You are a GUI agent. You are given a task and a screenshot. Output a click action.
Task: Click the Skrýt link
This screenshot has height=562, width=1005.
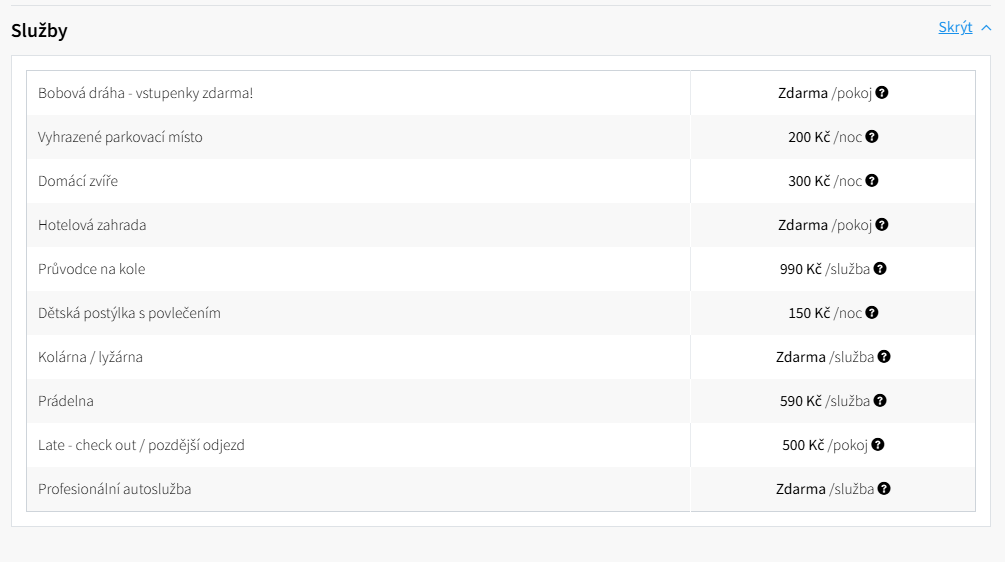[955, 28]
